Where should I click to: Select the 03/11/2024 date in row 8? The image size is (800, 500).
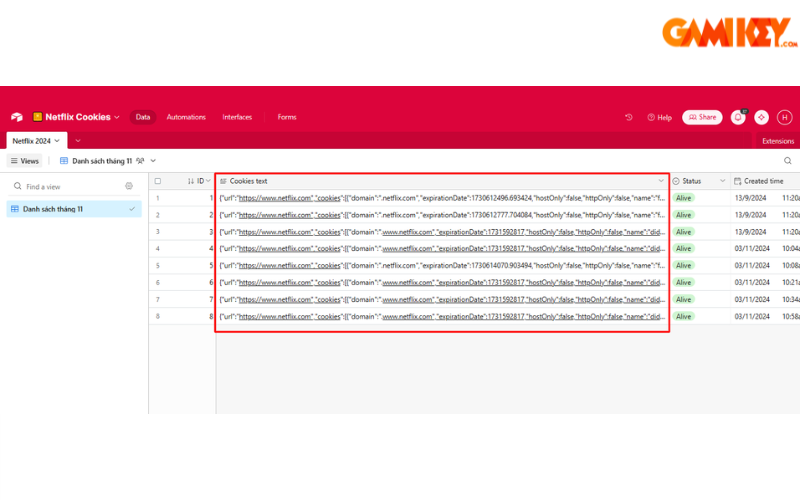tap(752, 316)
